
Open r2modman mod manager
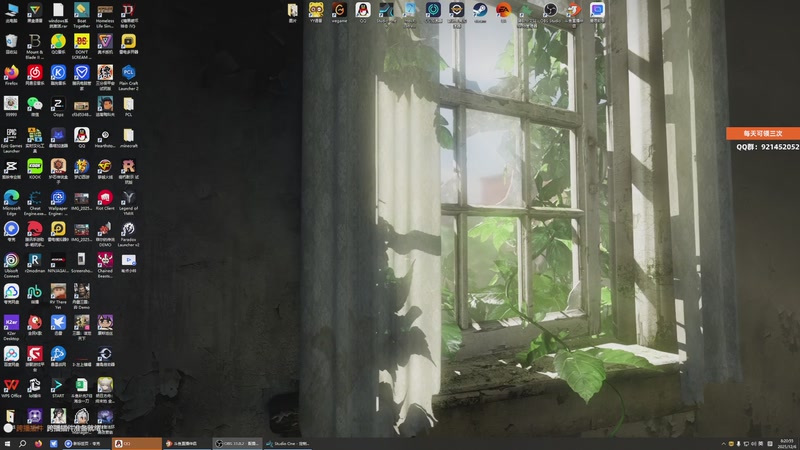click(35, 262)
